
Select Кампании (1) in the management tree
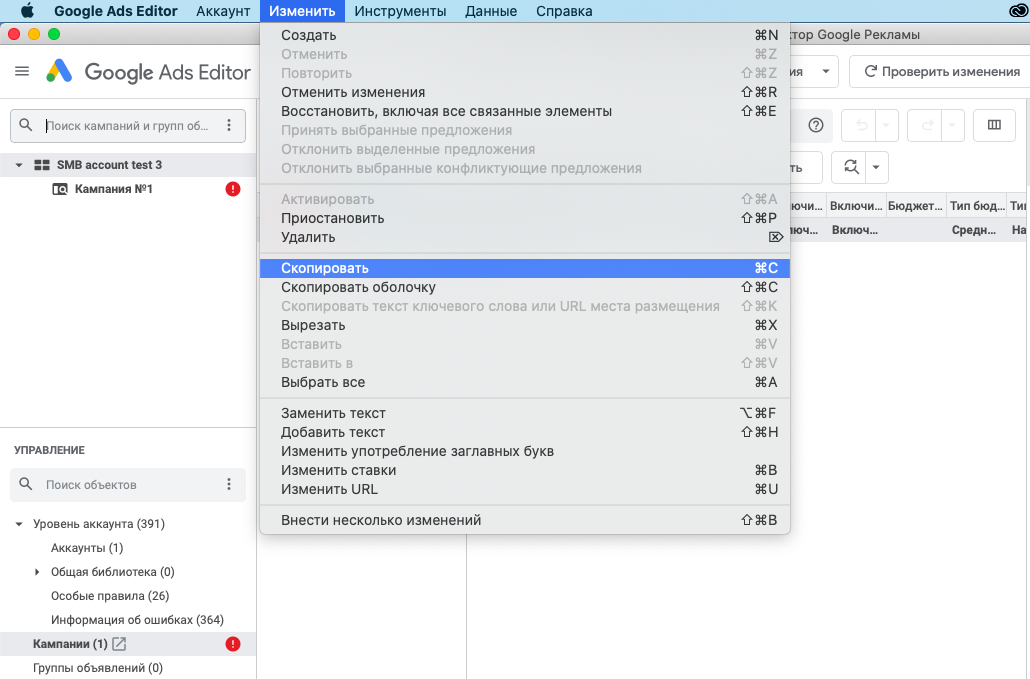[70, 644]
